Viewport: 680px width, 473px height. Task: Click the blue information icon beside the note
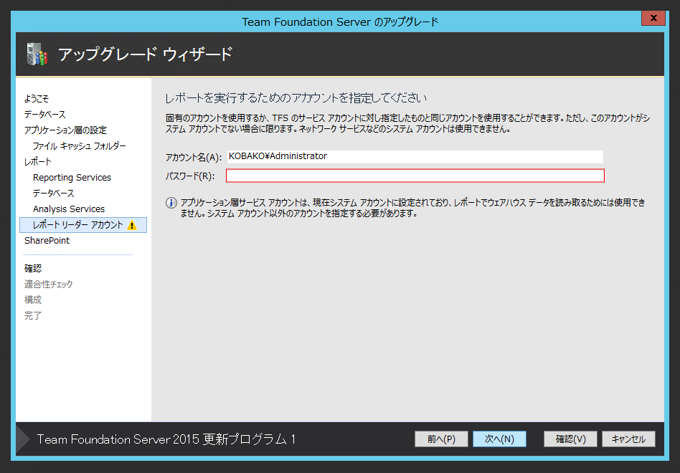(171, 203)
